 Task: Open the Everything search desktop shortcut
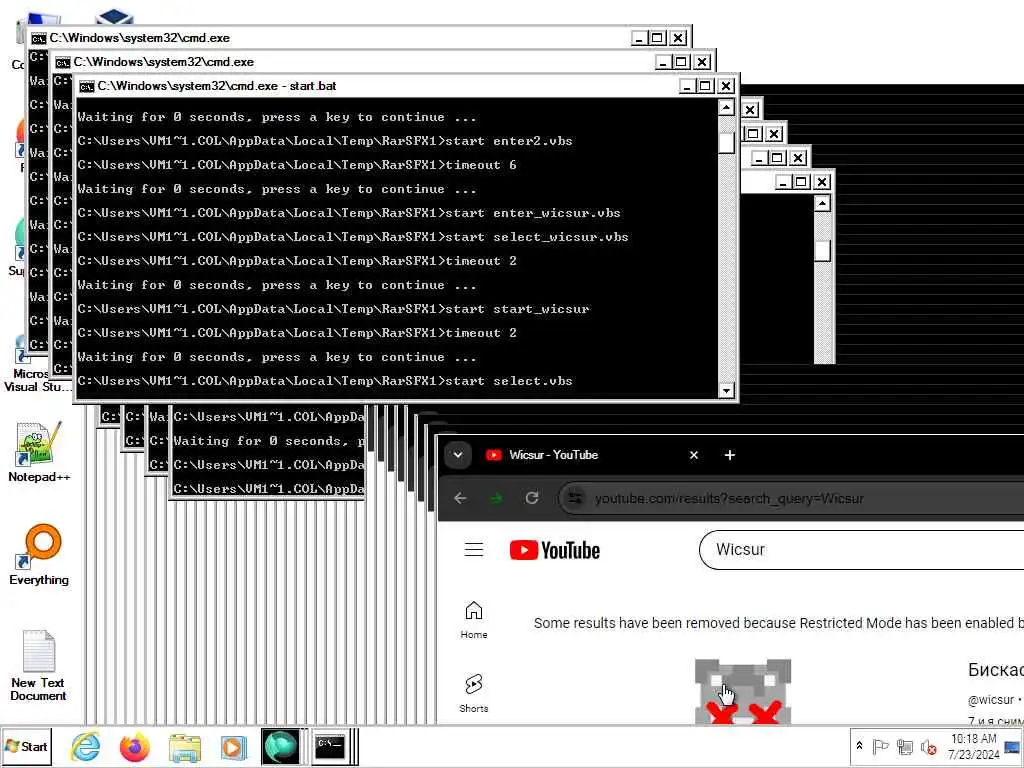pos(39,554)
